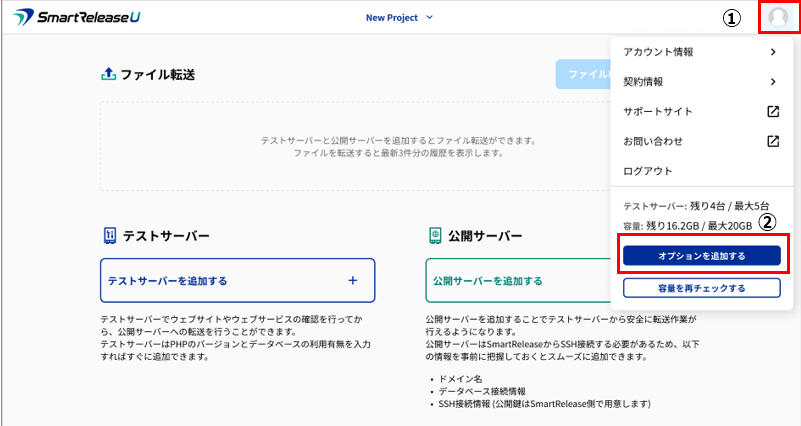Expand the 契約情報 submenu chevron
801x426 pixels.
pyautogui.click(x=772, y=82)
